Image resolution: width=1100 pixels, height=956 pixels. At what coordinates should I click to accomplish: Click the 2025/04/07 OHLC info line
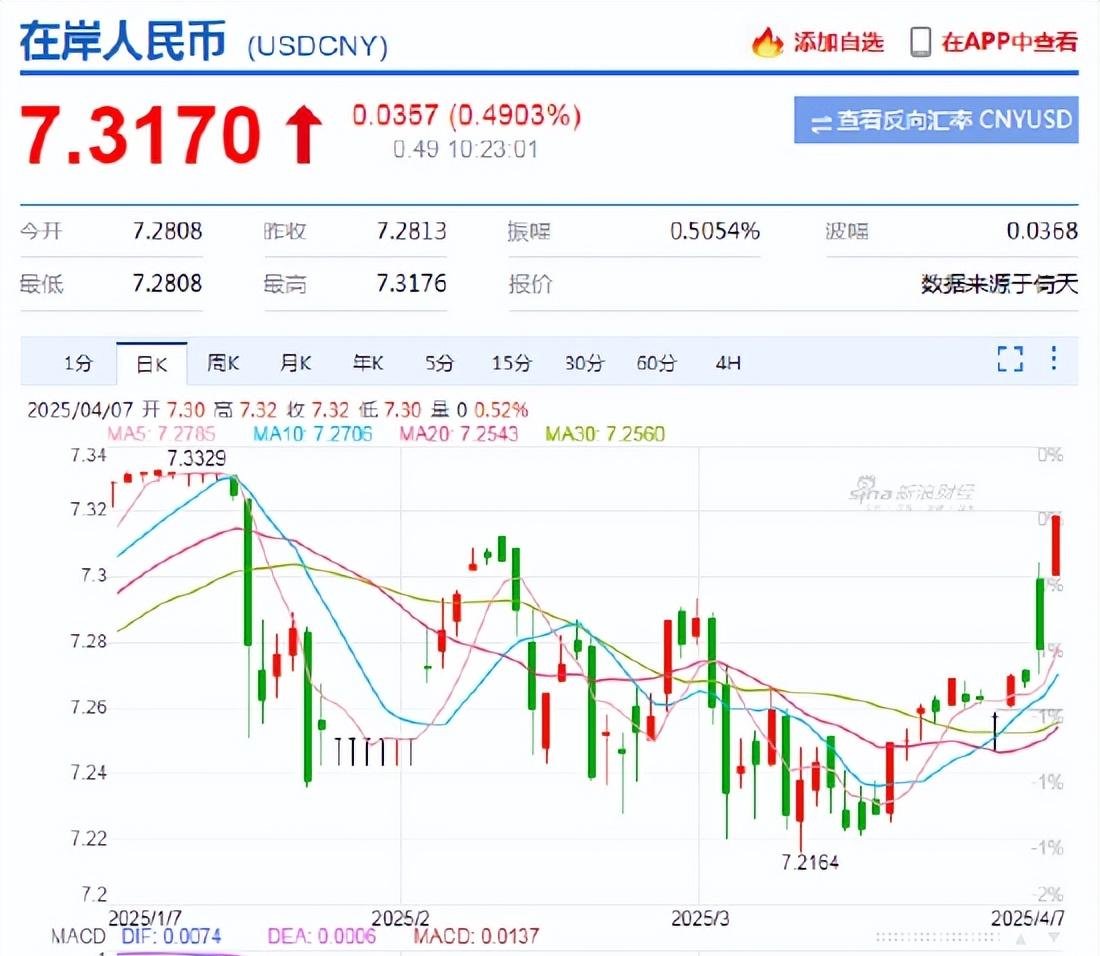tap(278, 410)
